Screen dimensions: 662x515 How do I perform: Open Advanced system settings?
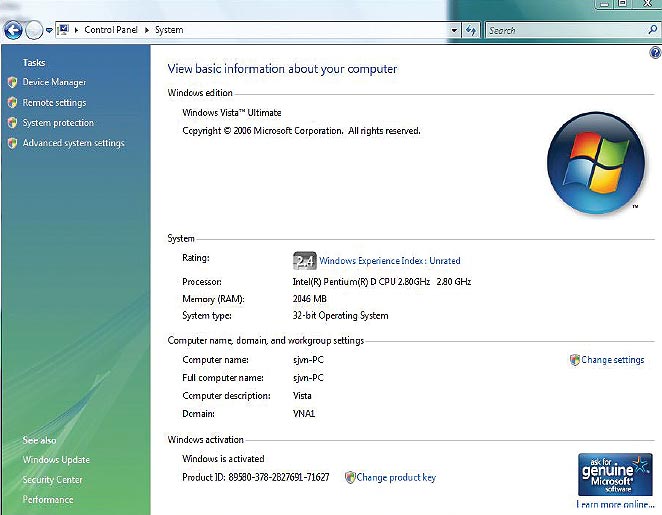pyautogui.click(x=73, y=143)
